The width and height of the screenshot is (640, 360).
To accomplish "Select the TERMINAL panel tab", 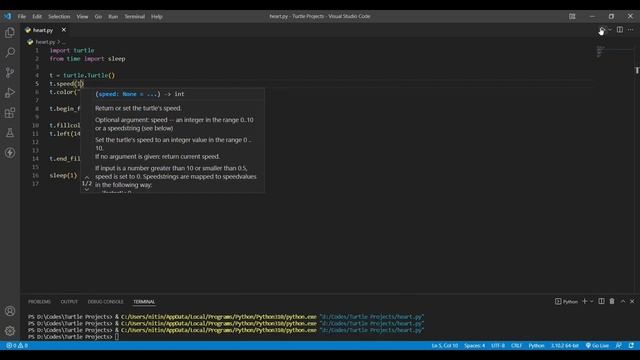I will tap(144, 302).
